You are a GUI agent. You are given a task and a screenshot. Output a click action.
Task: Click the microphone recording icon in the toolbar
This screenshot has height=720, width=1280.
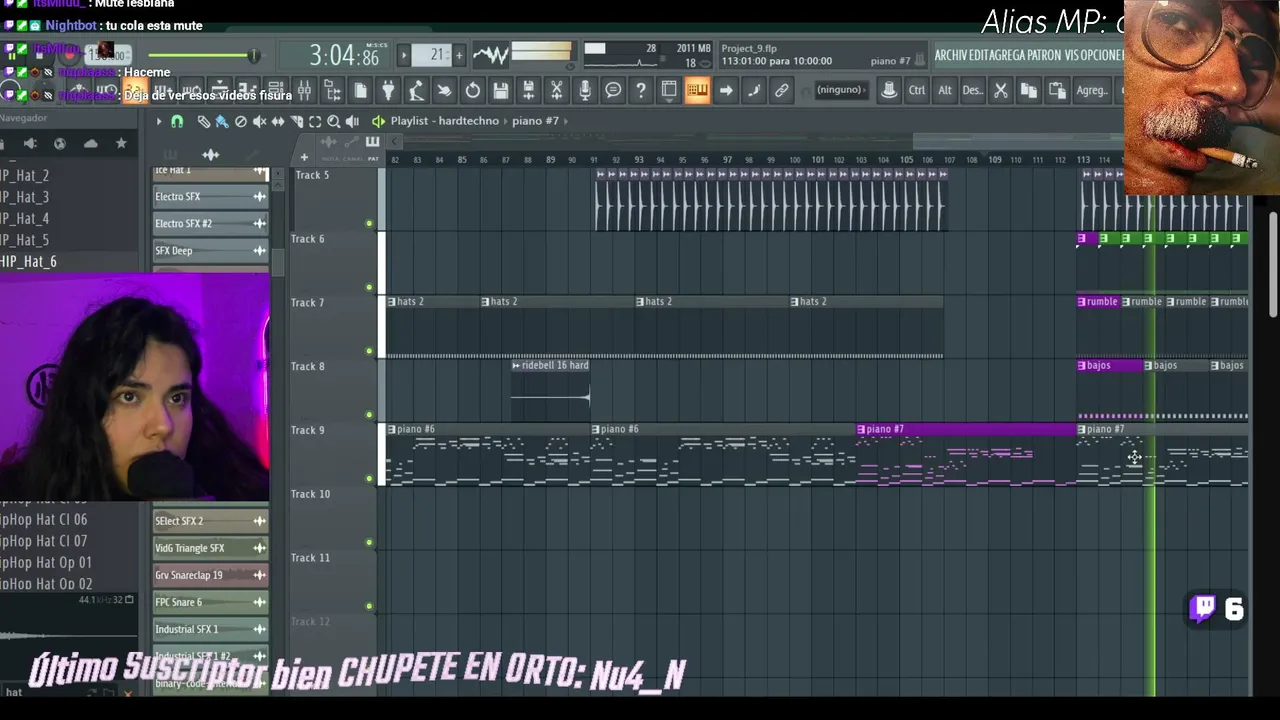585,91
